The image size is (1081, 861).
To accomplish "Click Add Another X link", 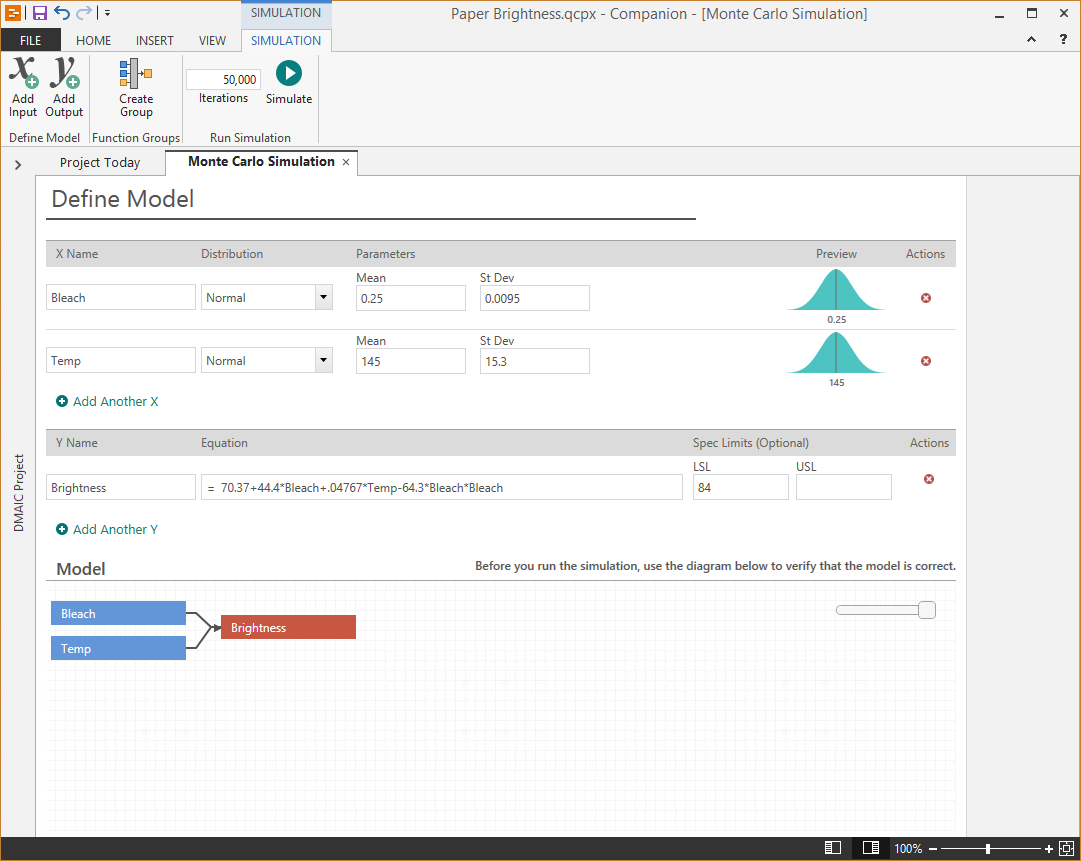I will [x=107, y=401].
